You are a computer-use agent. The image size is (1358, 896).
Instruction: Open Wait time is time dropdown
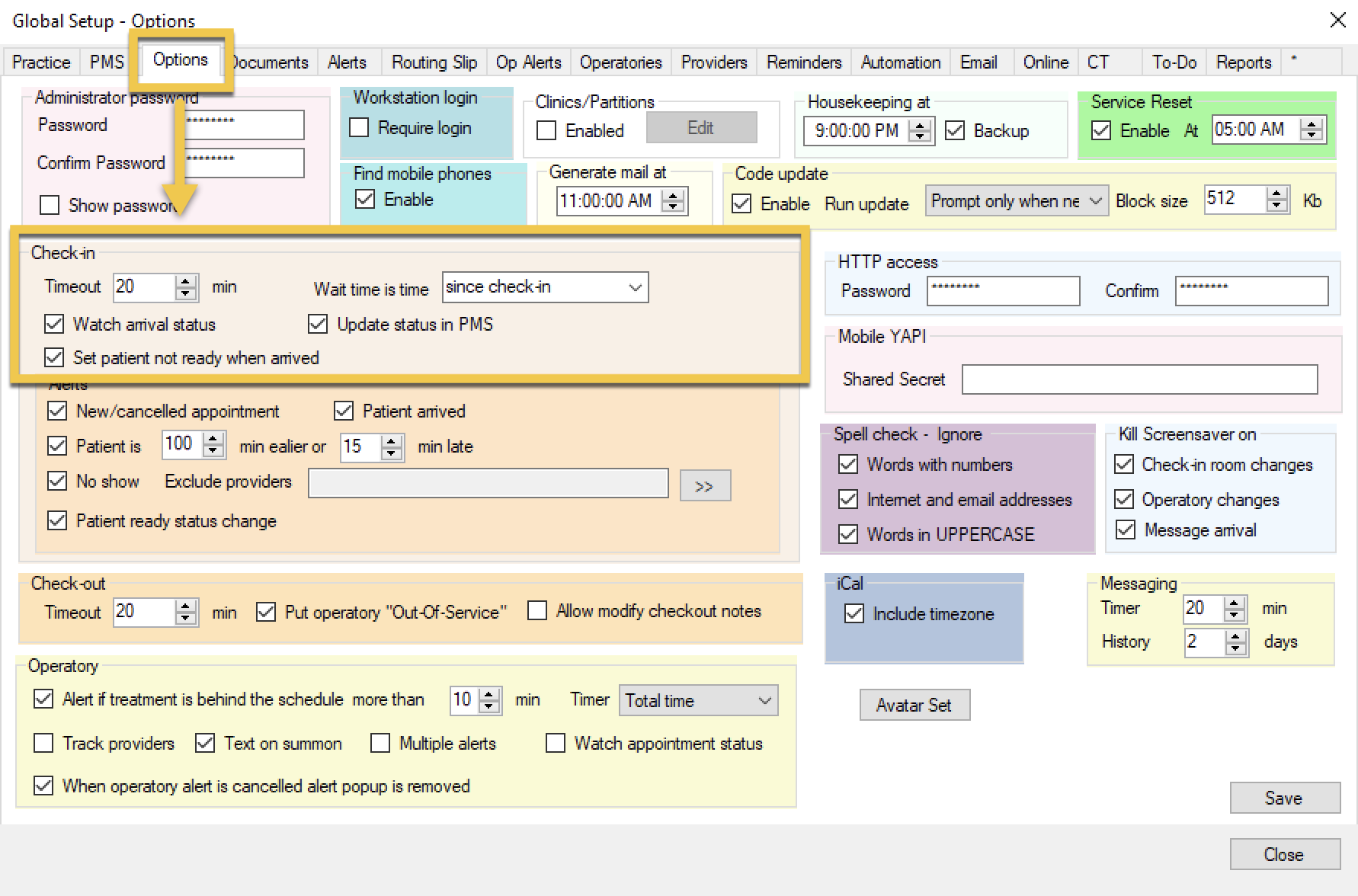545,287
